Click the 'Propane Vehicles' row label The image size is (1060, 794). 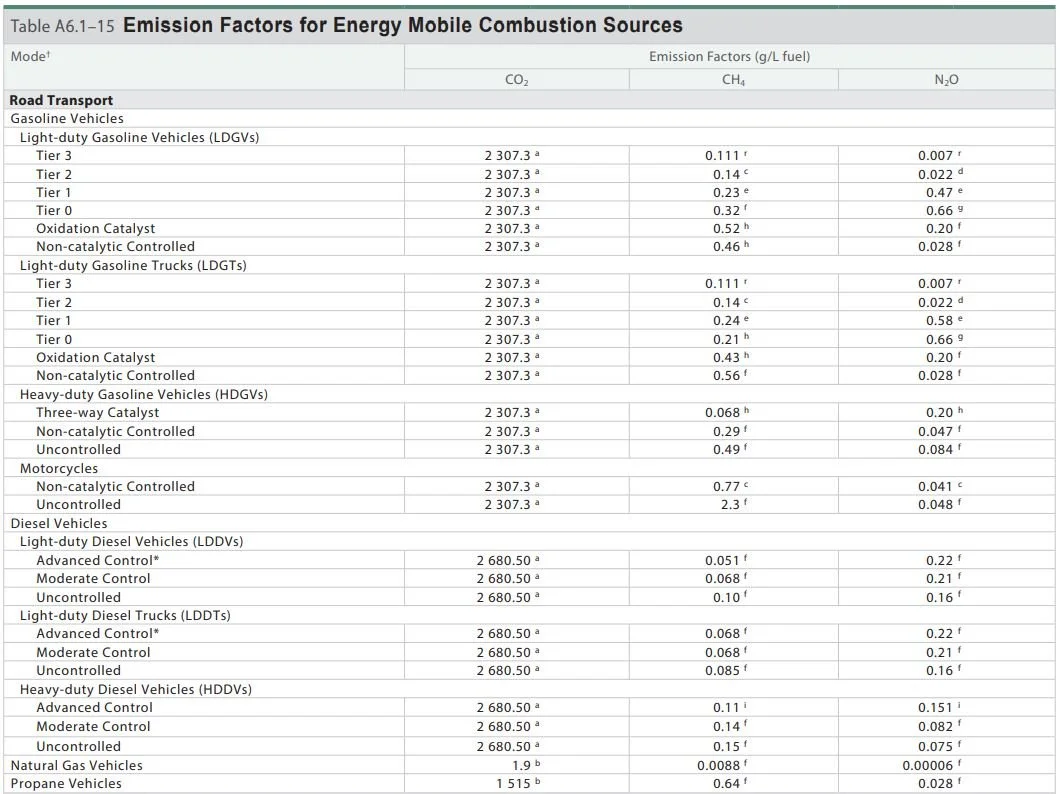click(66, 784)
